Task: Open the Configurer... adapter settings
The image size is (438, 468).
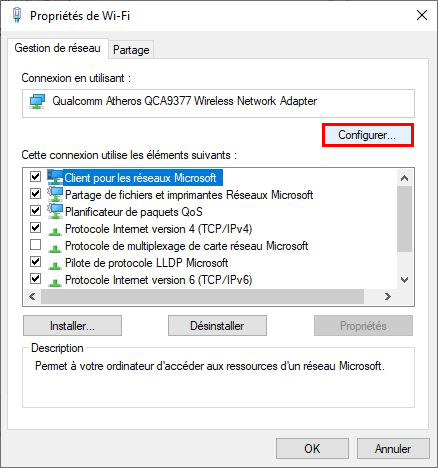Action: [x=368, y=135]
